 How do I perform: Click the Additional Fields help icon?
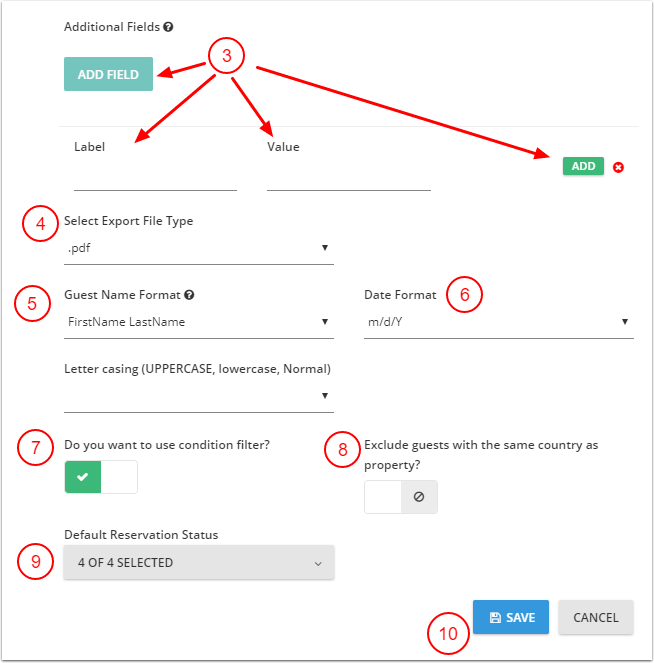click(x=168, y=27)
